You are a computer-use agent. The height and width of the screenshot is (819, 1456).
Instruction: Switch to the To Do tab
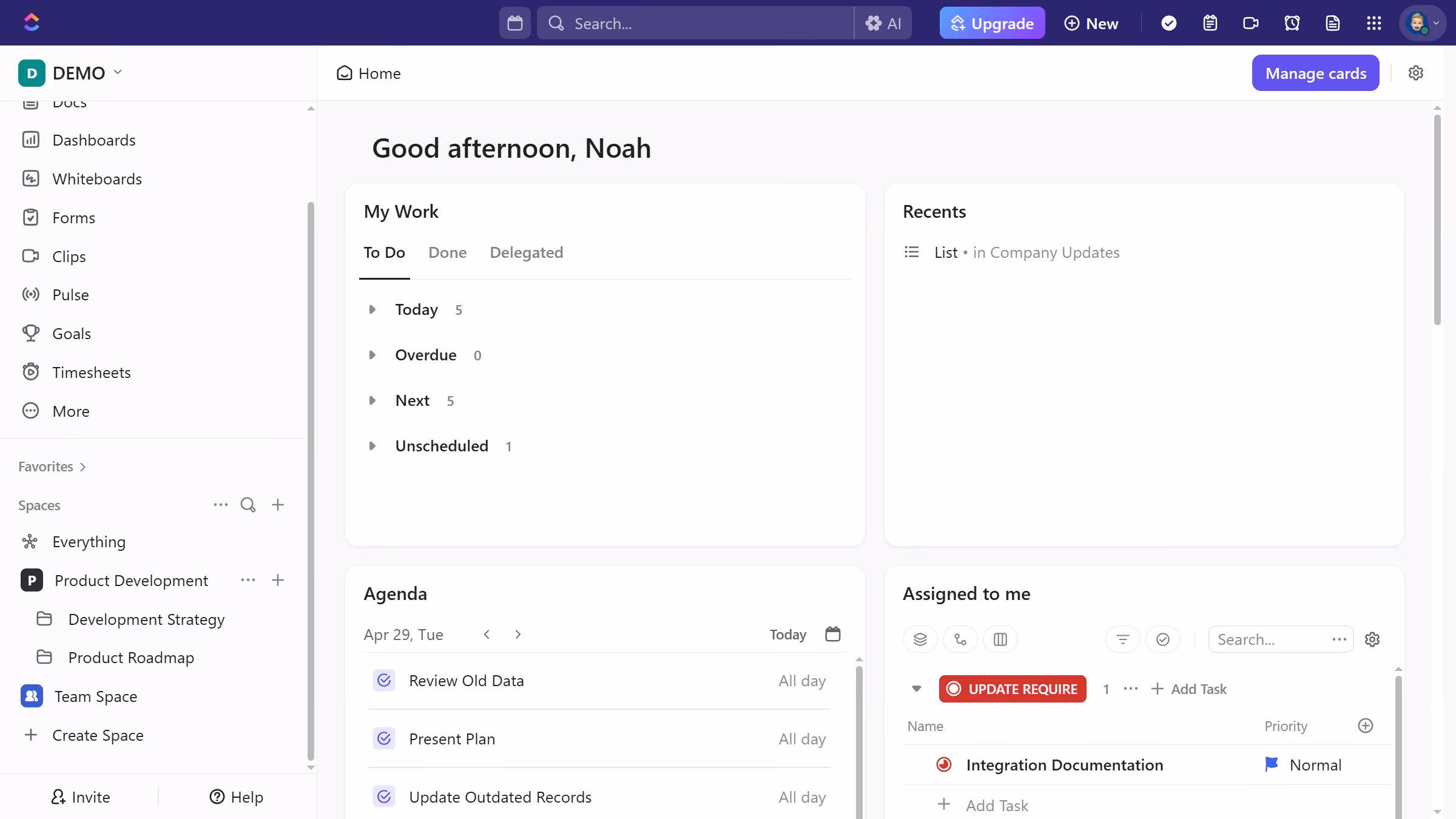[384, 252]
